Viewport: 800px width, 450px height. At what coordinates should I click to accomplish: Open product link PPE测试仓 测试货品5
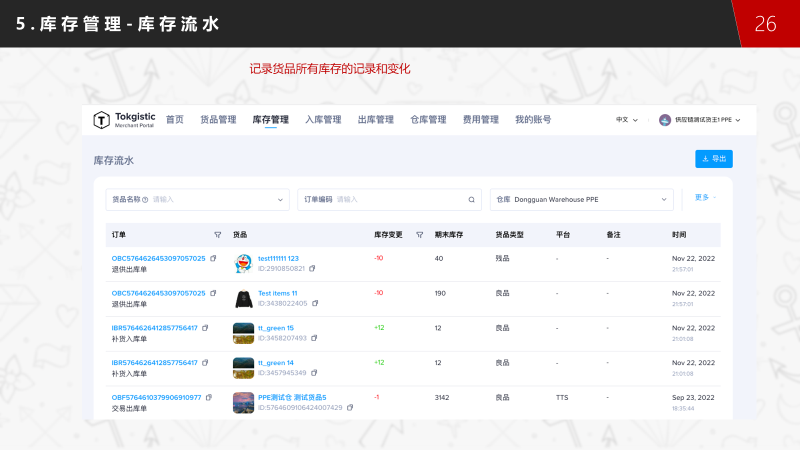292,397
